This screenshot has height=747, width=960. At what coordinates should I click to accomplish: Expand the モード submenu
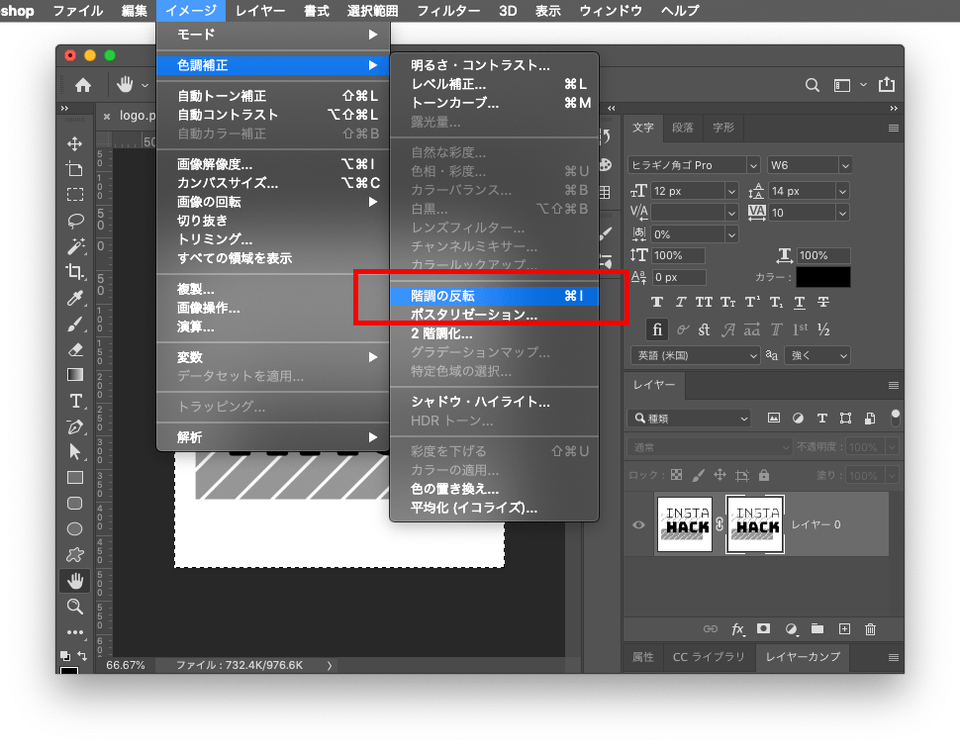(x=273, y=35)
